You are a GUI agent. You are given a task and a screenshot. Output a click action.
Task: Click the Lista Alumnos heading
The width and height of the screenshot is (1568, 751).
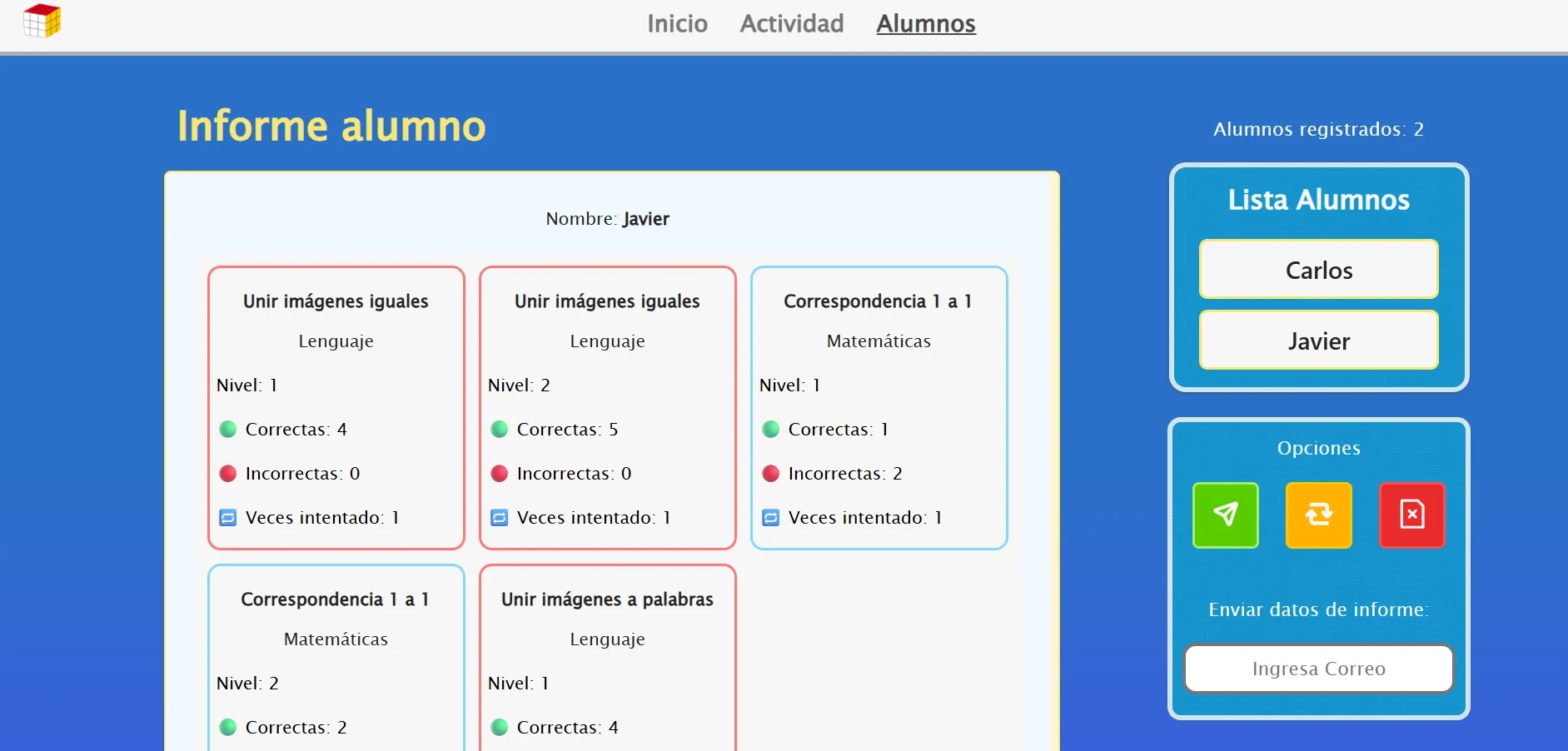(x=1318, y=200)
